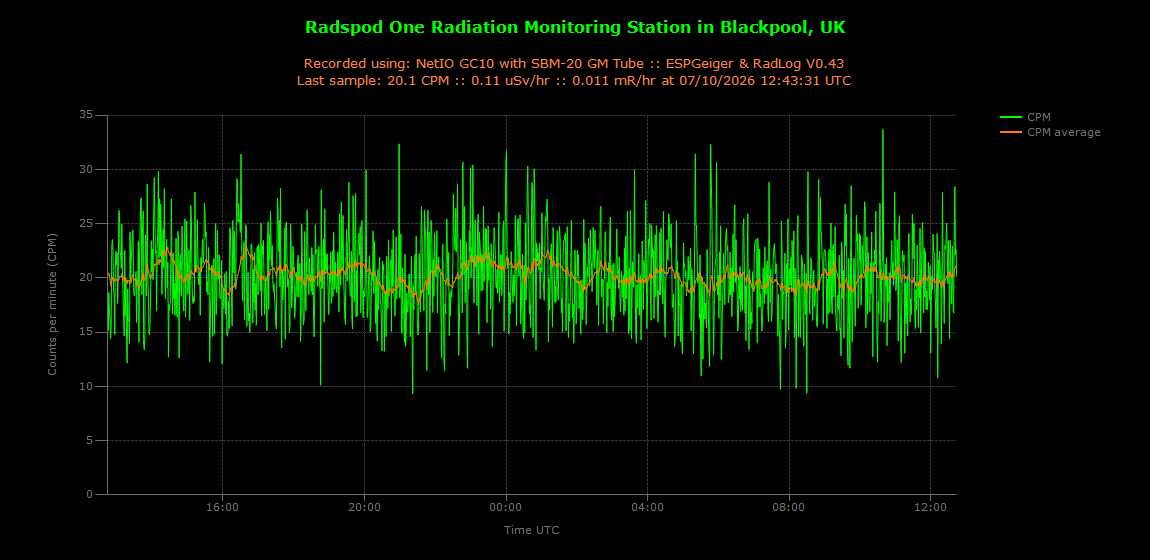Image resolution: width=1150 pixels, height=560 pixels.
Task: Select the 'Recorded using: NetIO GC10' subtitle line
Action: (x=575, y=63)
